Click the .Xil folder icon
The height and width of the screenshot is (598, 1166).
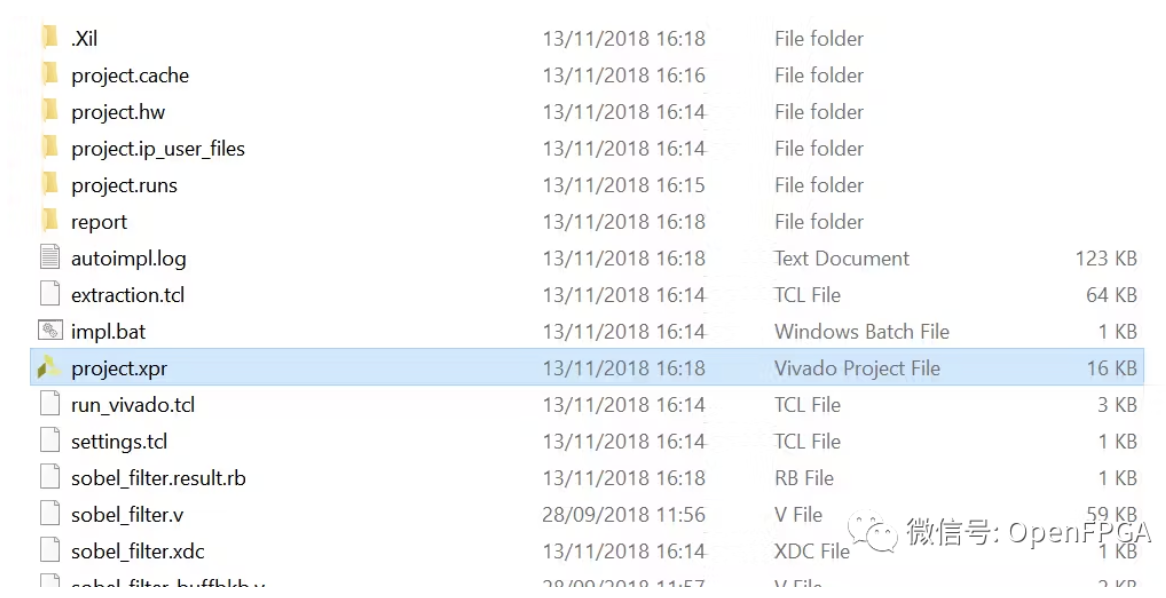[50, 39]
